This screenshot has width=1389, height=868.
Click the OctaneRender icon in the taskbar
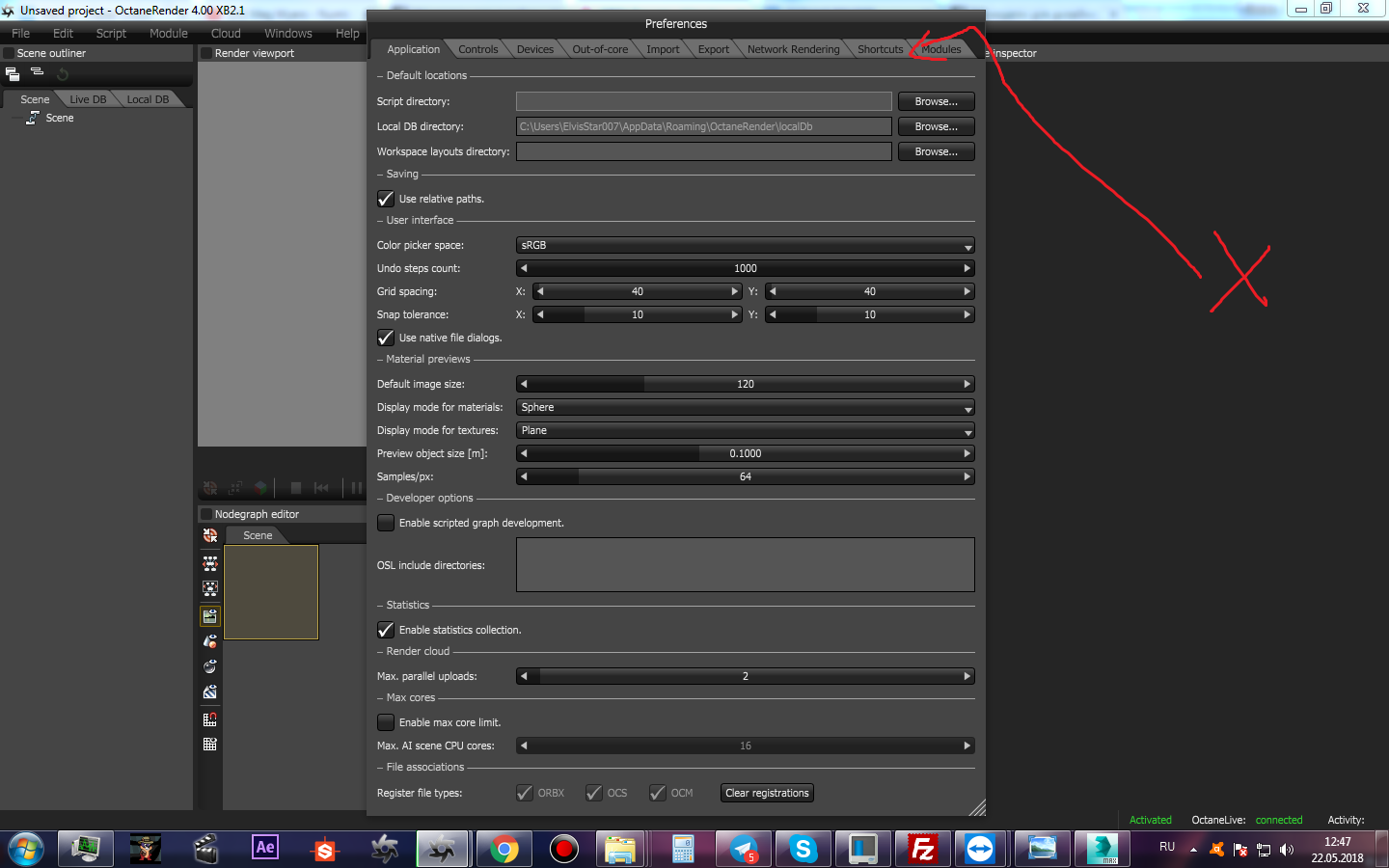tap(443, 849)
